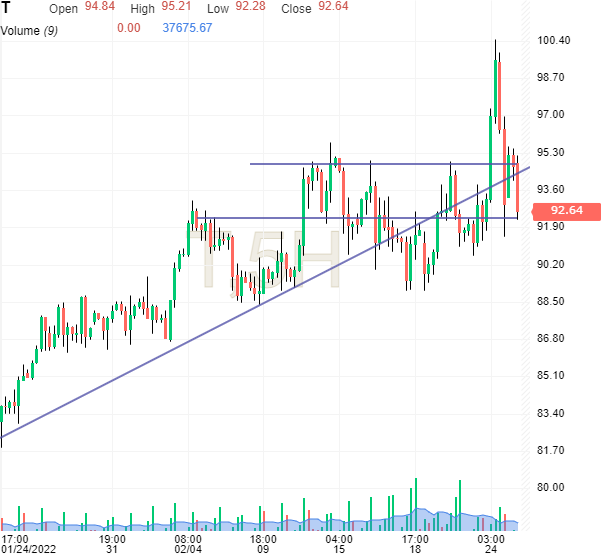Click the 15H timeframe watermark
Viewport: 601px width, 558px height.
point(268,260)
